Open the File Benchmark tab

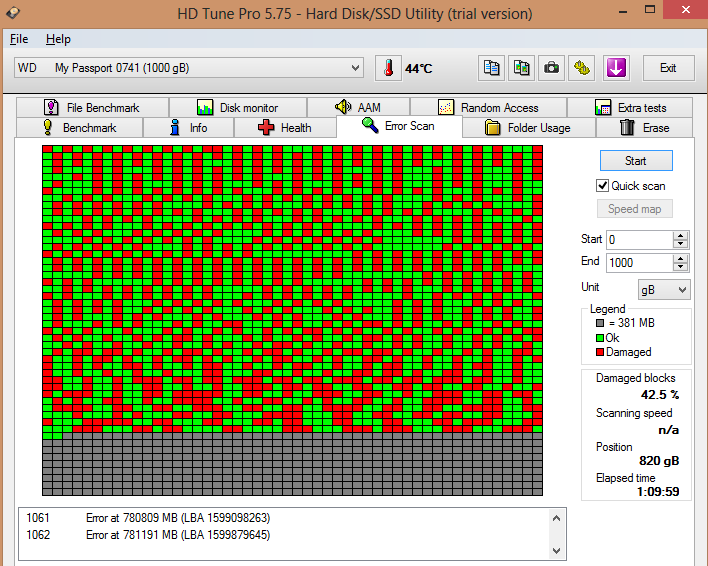point(92,107)
